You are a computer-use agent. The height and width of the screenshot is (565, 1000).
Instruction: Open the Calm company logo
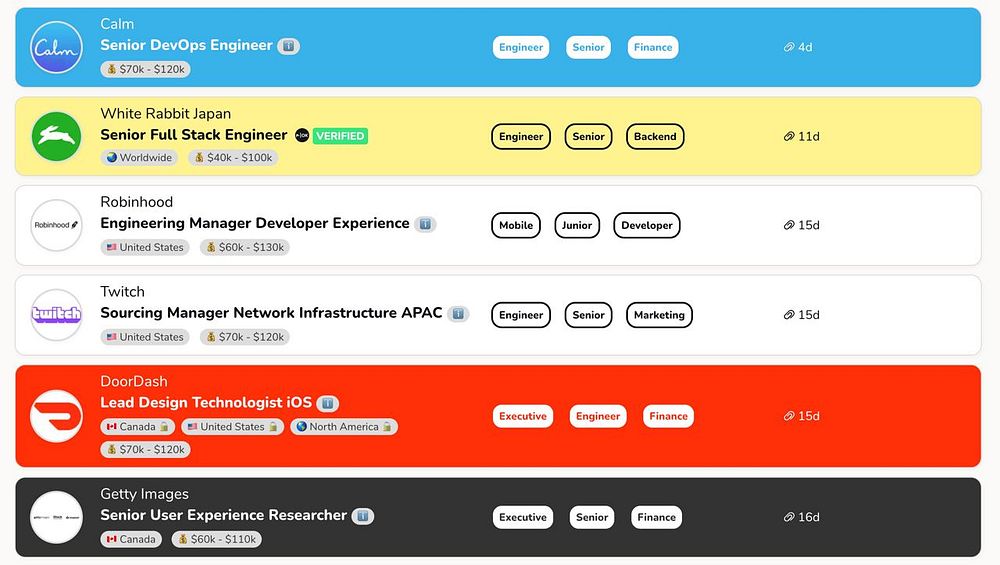[x=56, y=47]
